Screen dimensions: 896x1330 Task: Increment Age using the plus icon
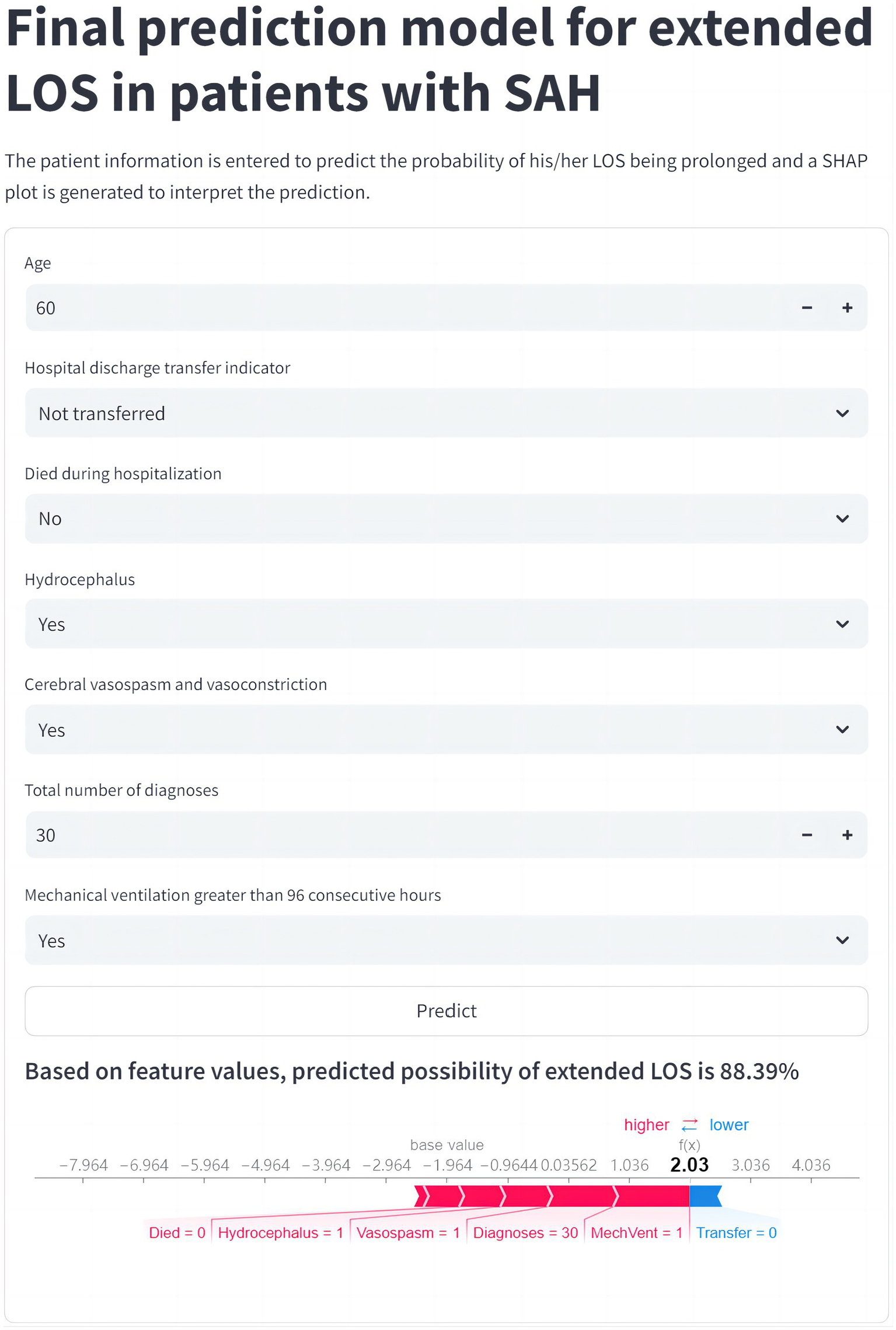point(848,308)
